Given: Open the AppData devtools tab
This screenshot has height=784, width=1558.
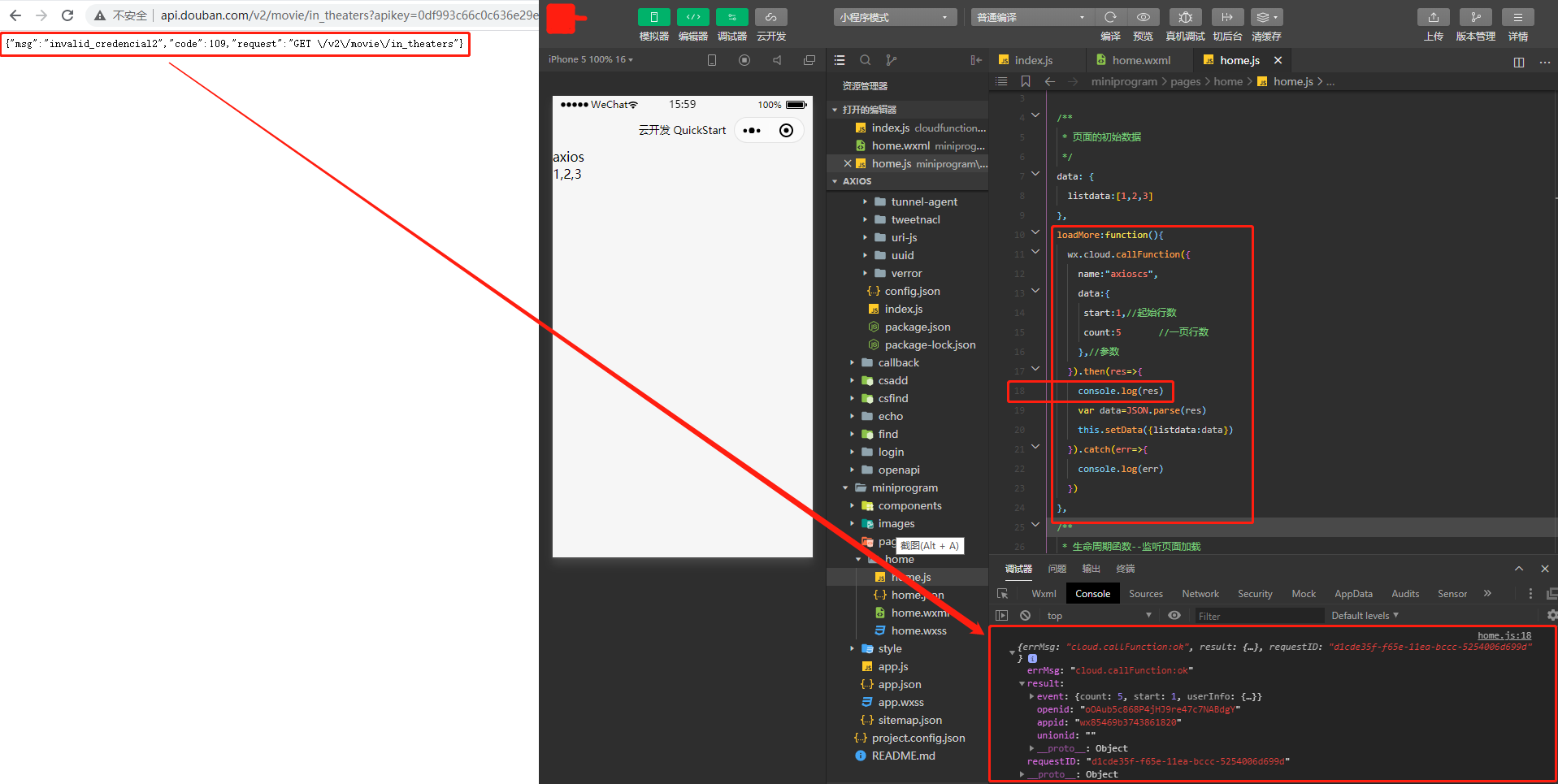Looking at the screenshot, I should point(1353,594).
